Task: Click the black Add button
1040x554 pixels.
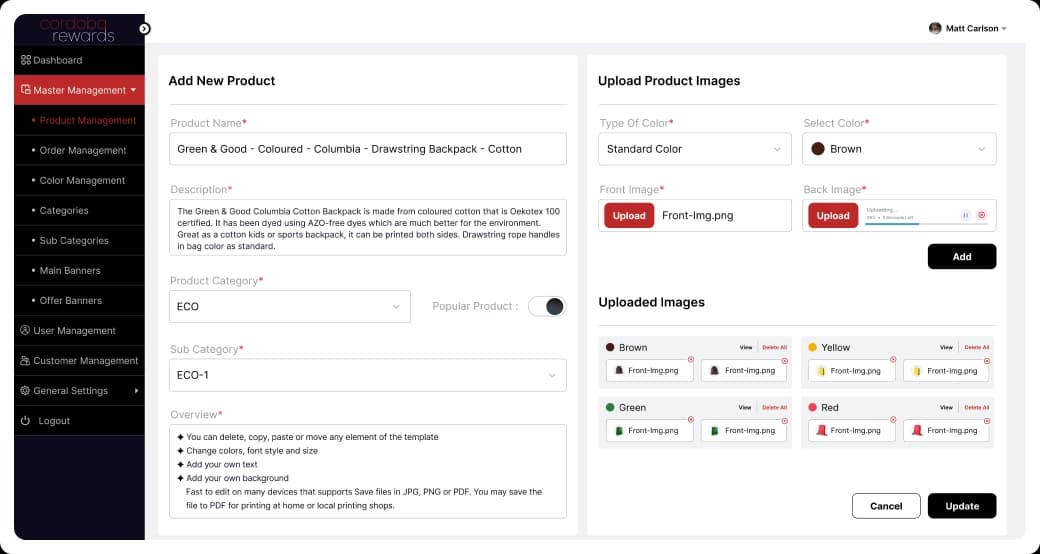Action: point(962,257)
